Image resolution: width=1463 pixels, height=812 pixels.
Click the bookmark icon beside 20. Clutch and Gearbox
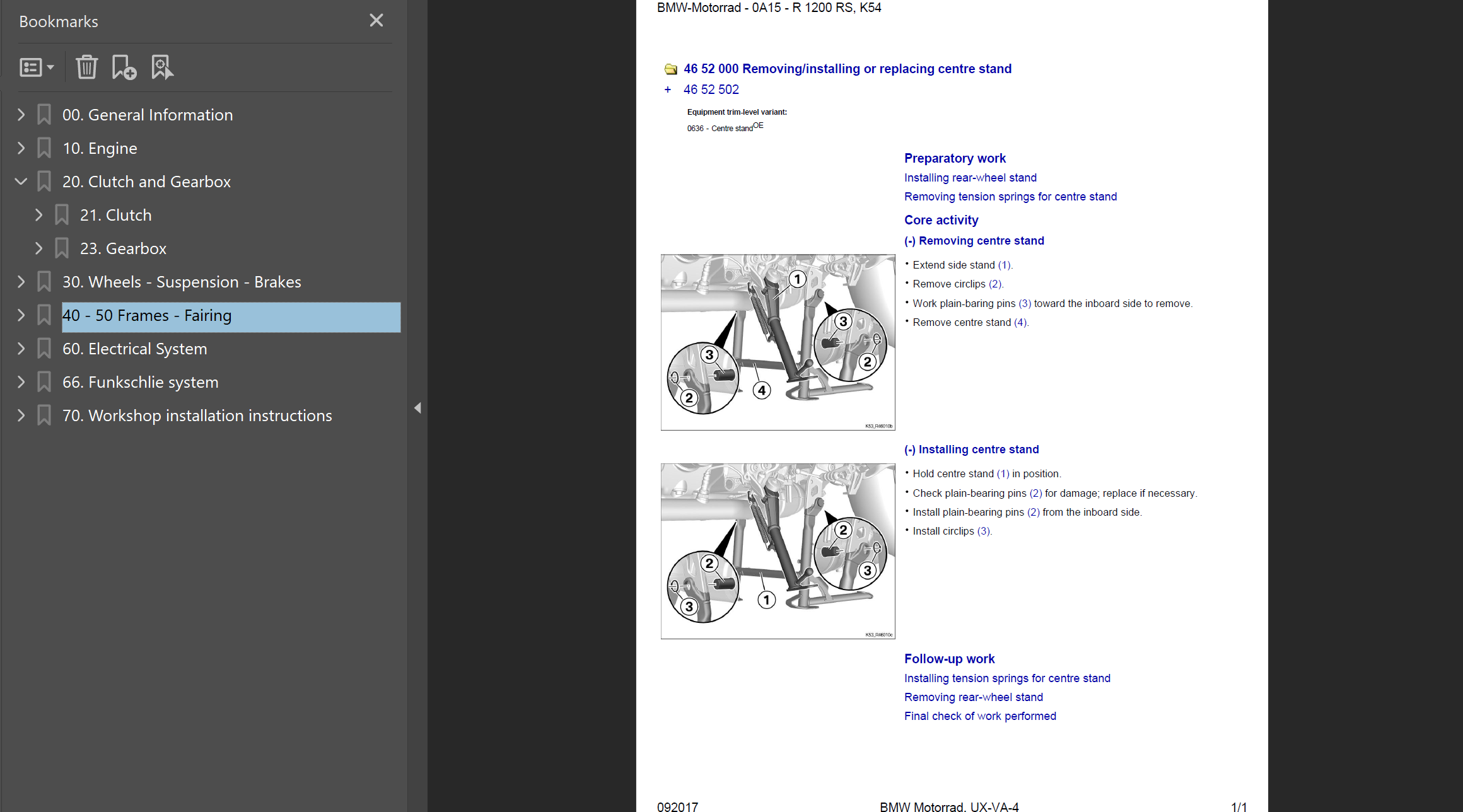click(x=44, y=182)
